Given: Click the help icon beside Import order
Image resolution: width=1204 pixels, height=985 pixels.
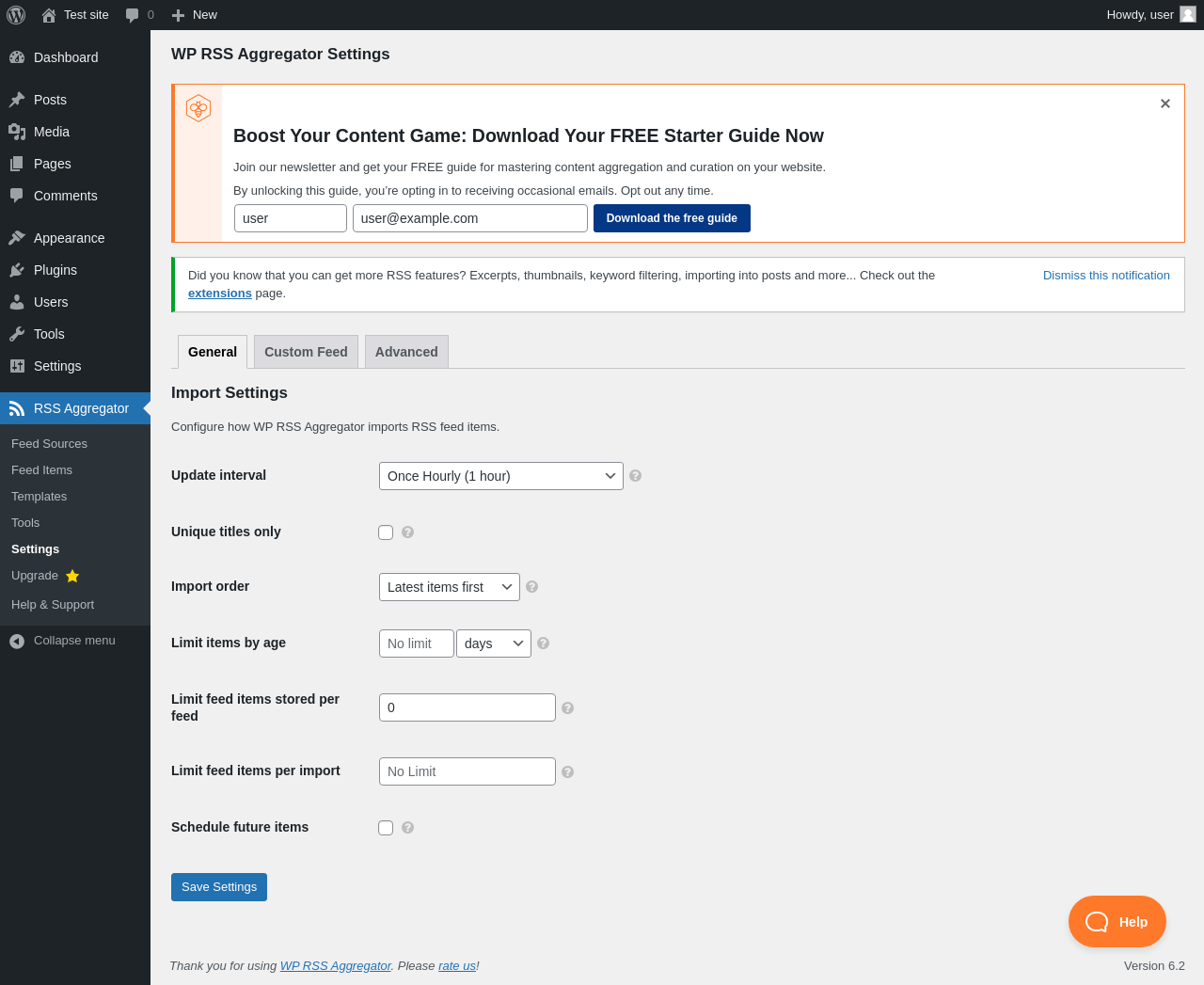Looking at the screenshot, I should click(532, 586).
